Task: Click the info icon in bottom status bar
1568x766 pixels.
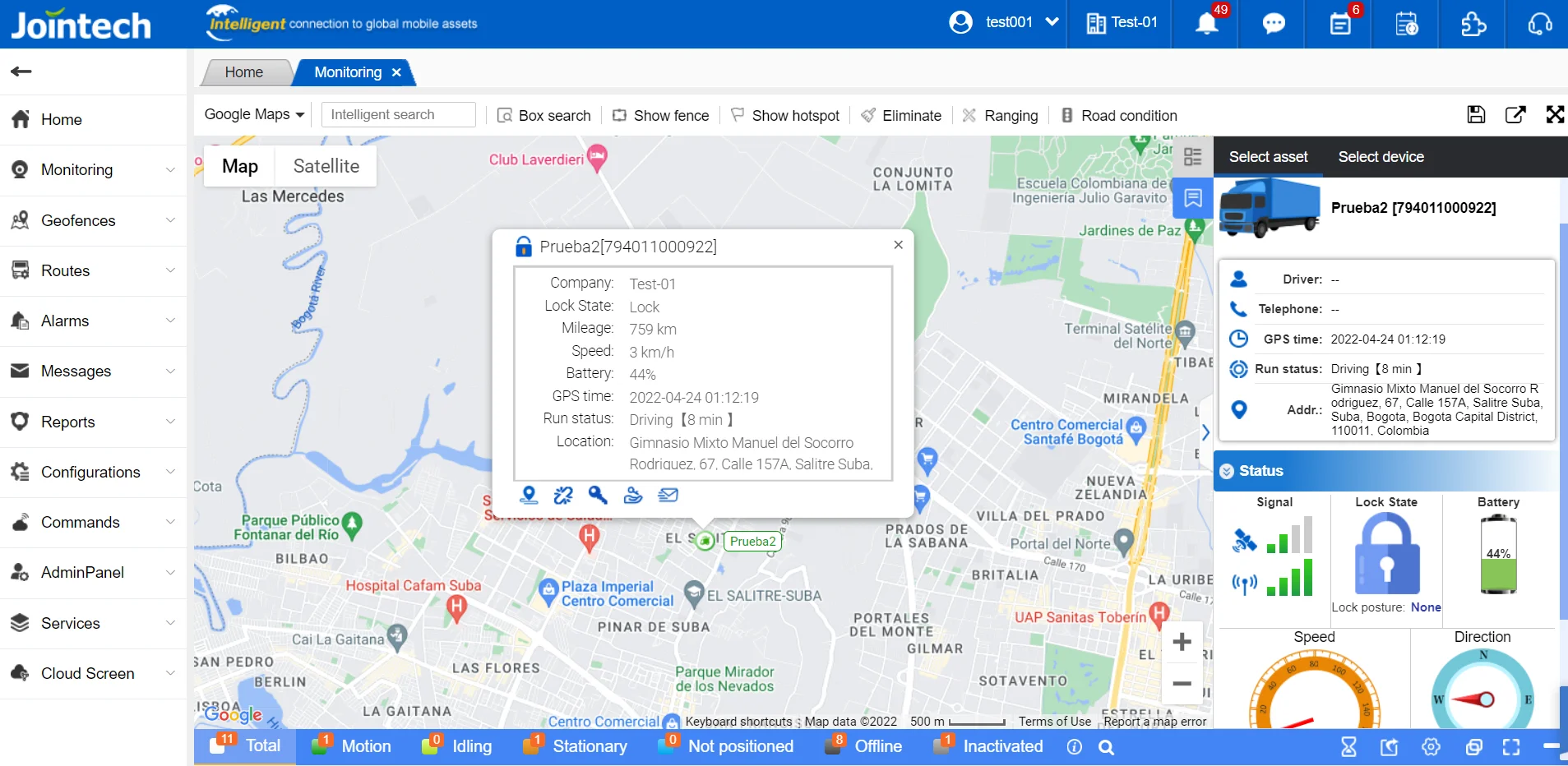Action: (x=1074, y=747)
